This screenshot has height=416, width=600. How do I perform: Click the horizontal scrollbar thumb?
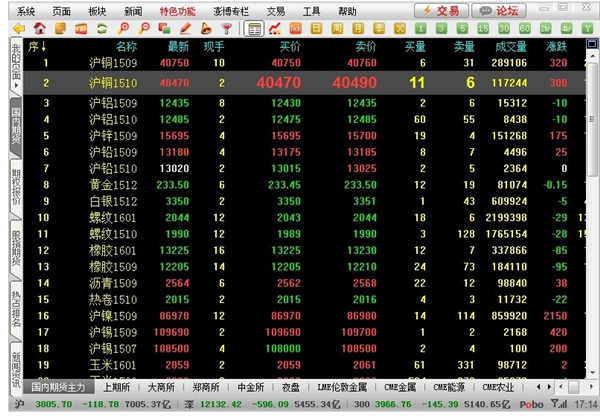574,387
